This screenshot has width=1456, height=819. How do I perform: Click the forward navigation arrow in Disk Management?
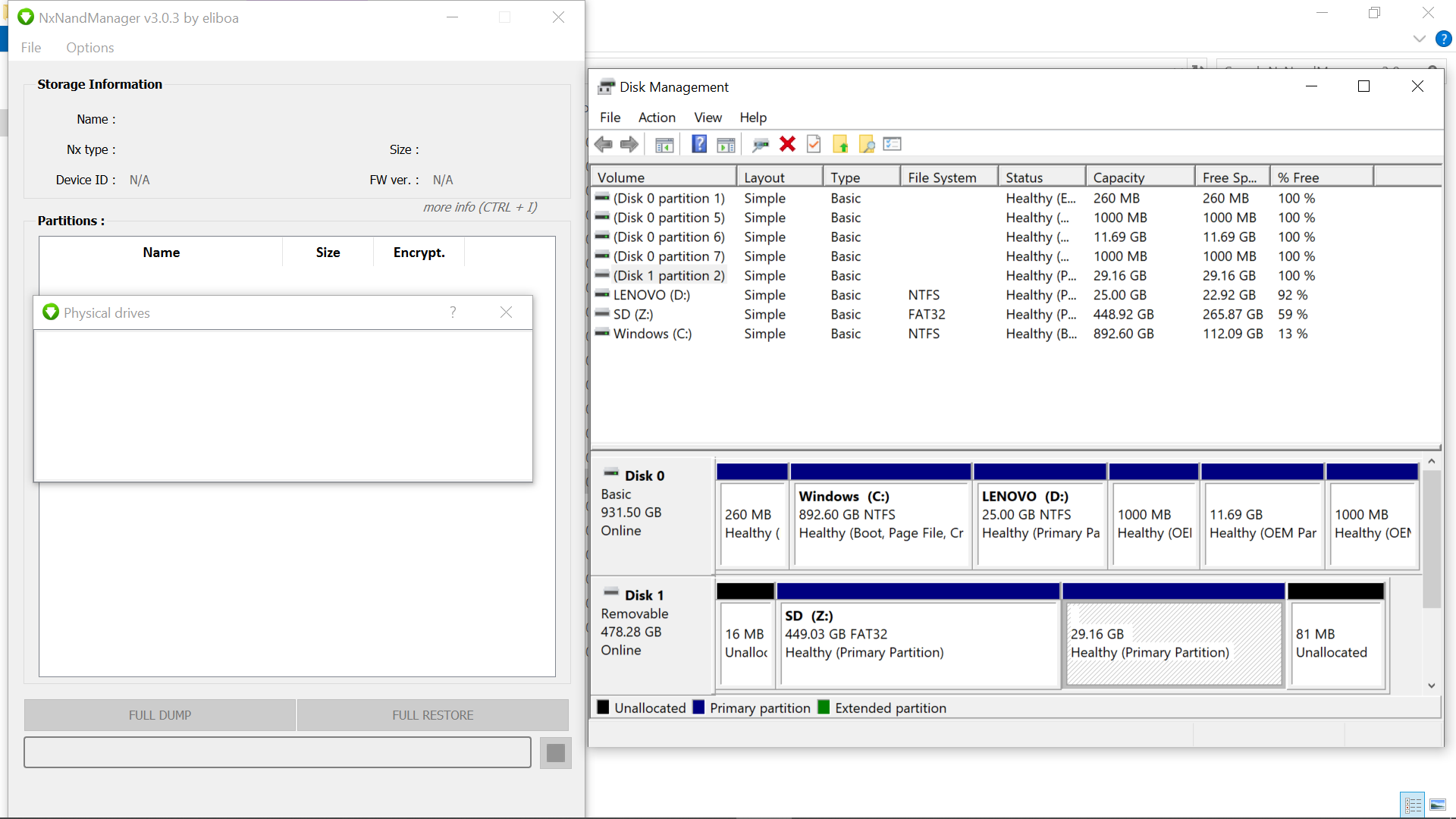629,144
